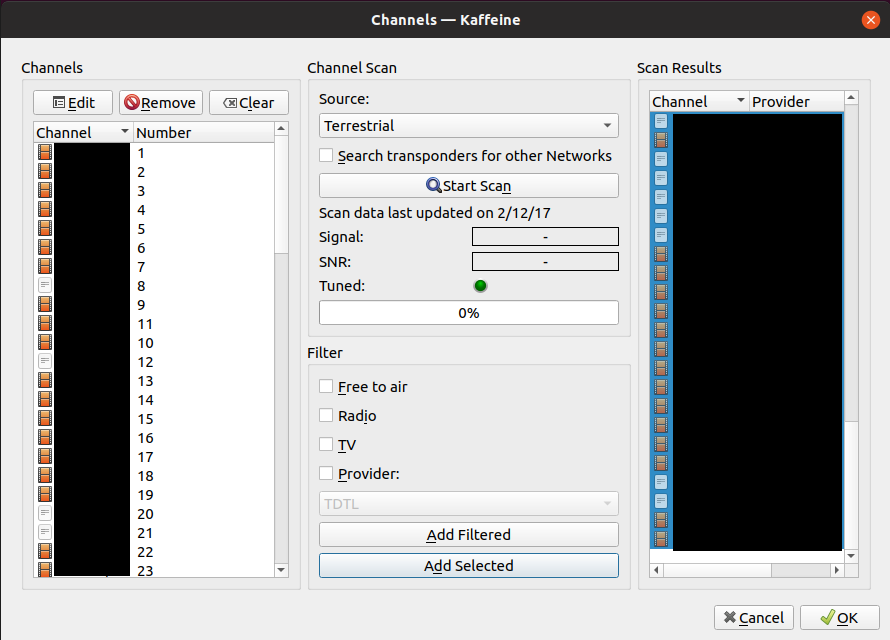Start the channel scan
Viewport: 890px width, 640px height.
click(469, 186)
